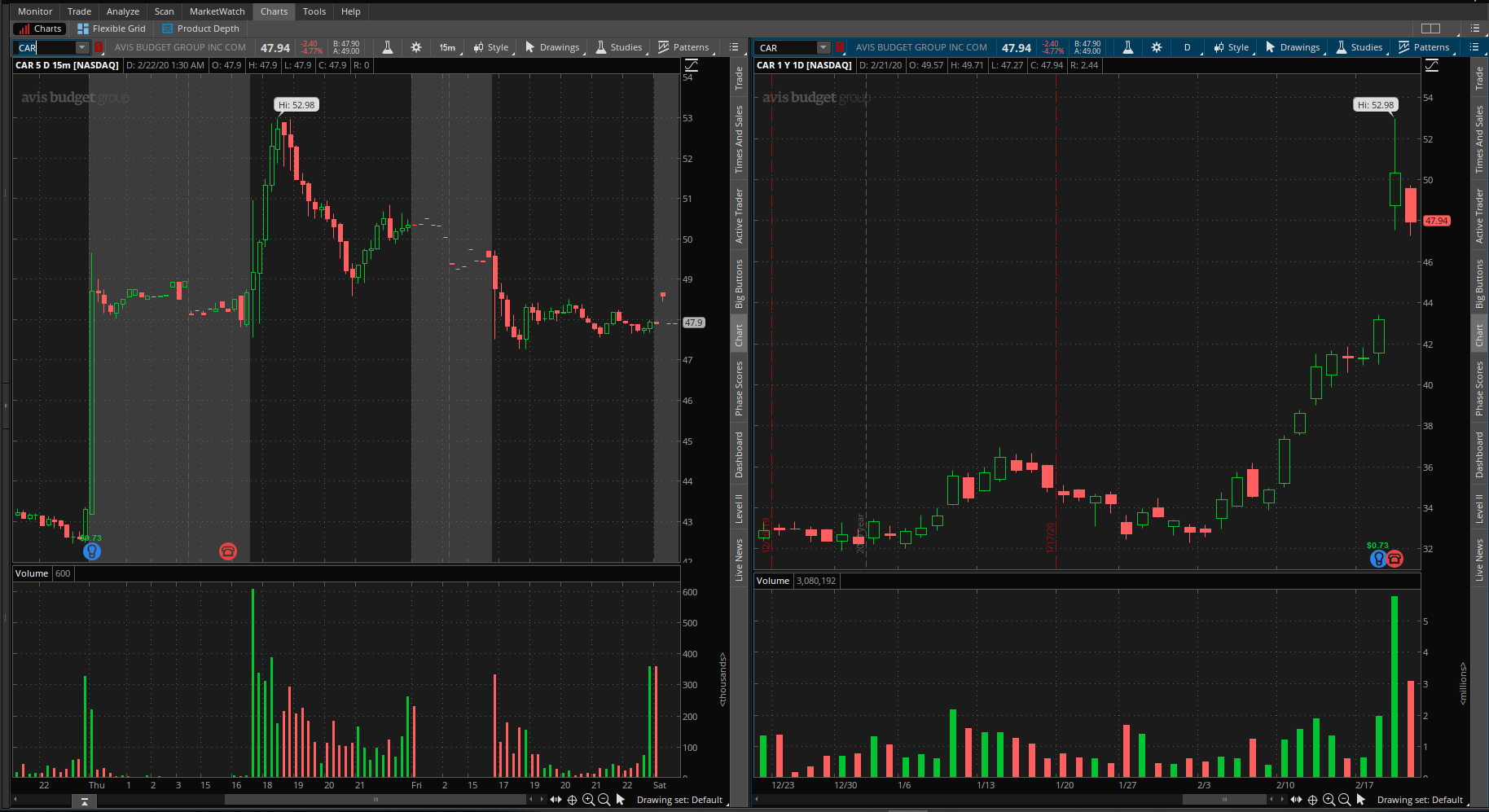
Task: Click left chart red conference call marker
Action: pos(228,551)
